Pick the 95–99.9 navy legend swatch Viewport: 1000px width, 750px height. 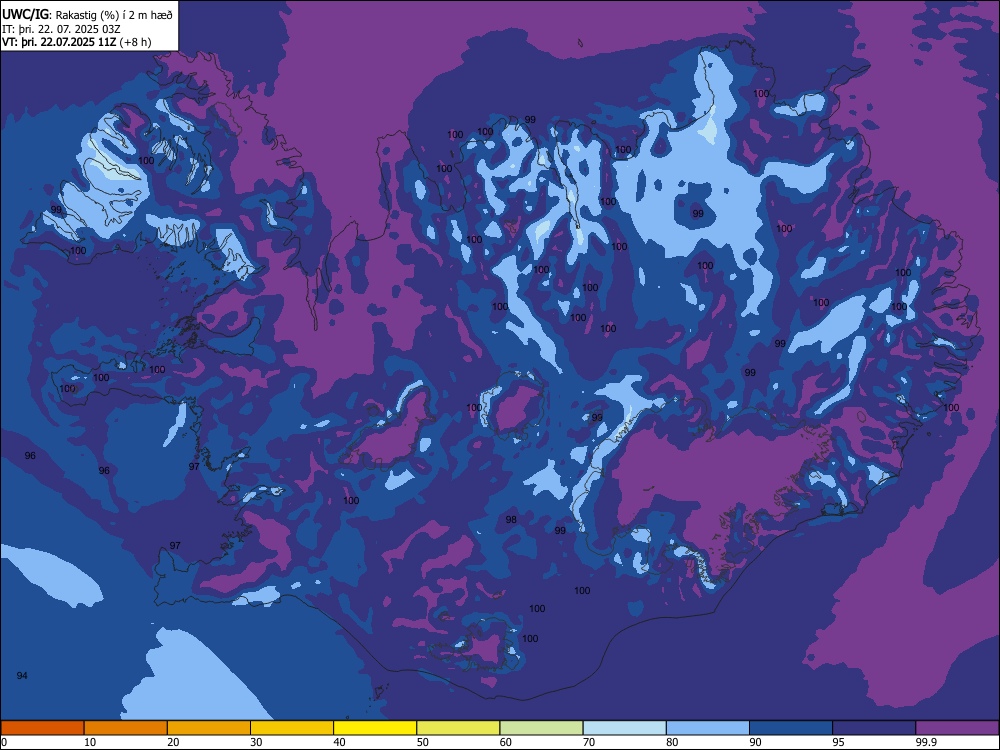click(x=874, y=728)
